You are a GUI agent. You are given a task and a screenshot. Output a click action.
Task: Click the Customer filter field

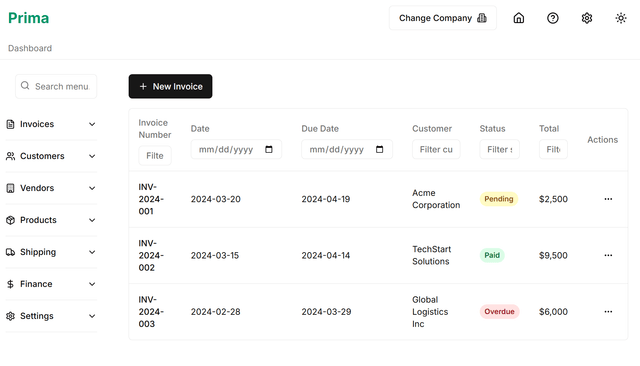click(x=436, y=149)
